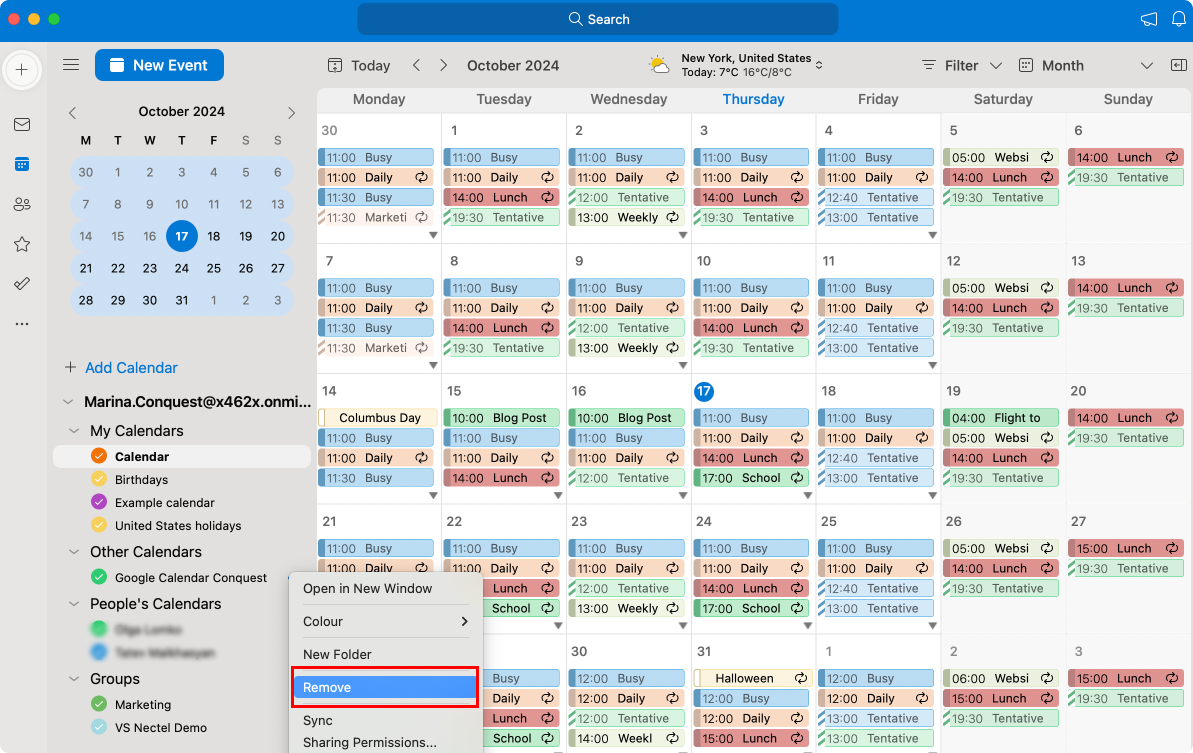
Task: Go to previous month in mini calendar
Action: tap(72, 113)
